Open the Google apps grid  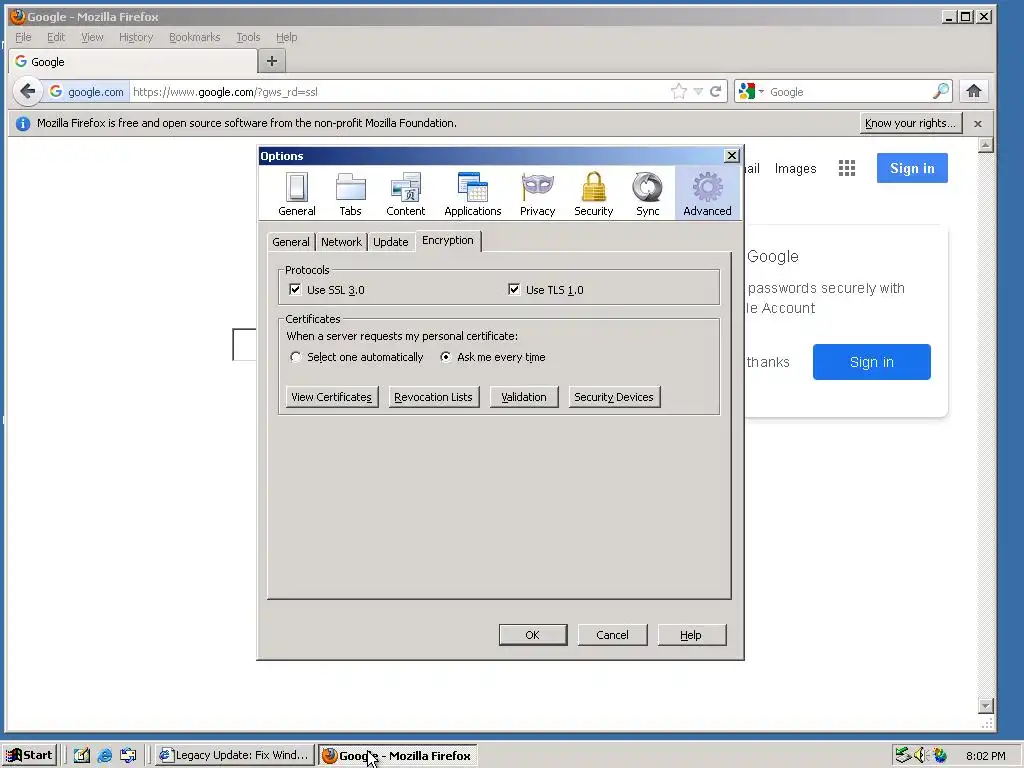click(x=846, y=168)
